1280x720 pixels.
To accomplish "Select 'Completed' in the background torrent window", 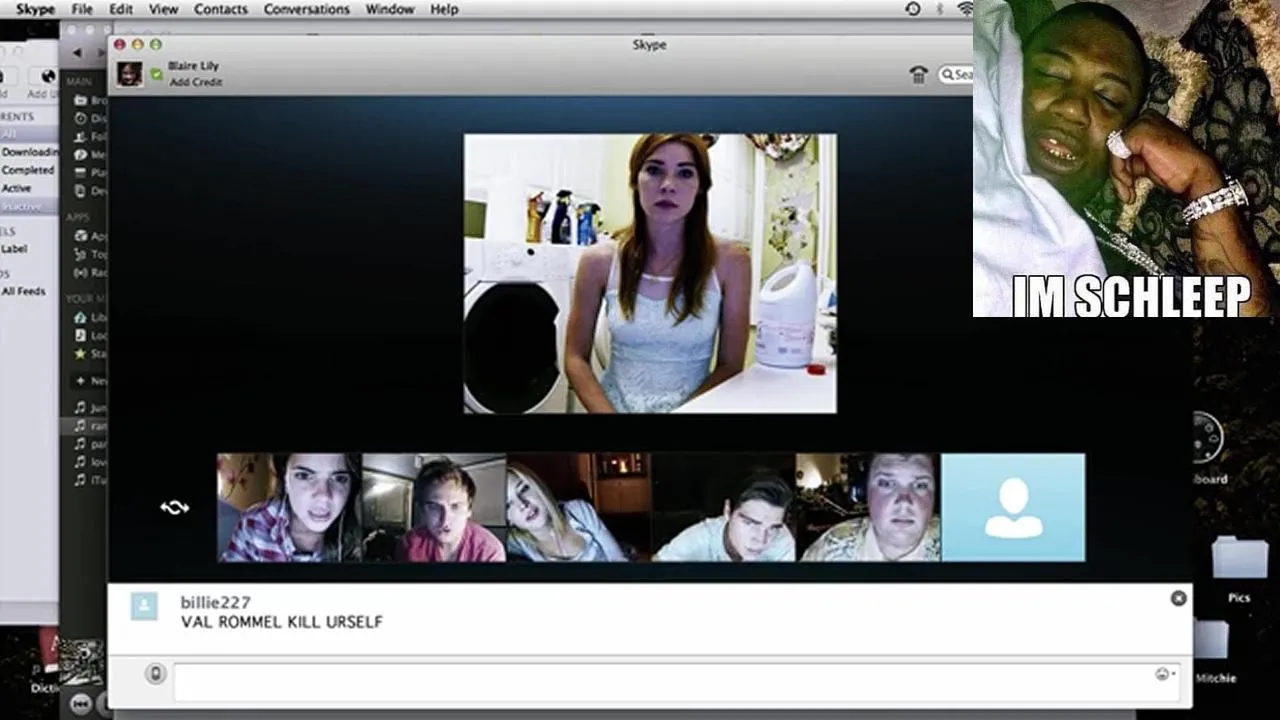I will [x=28, y=170].
